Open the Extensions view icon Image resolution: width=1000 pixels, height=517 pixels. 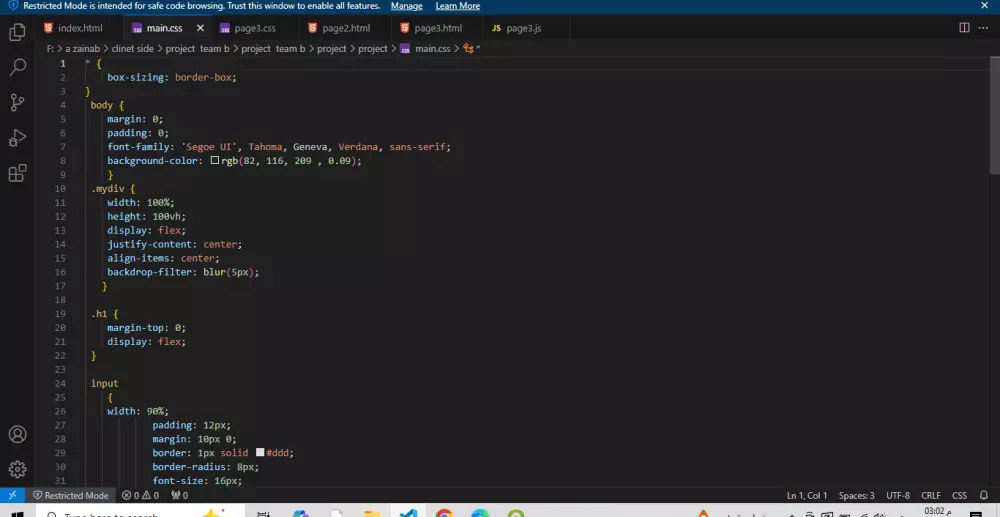pos(17,173)
